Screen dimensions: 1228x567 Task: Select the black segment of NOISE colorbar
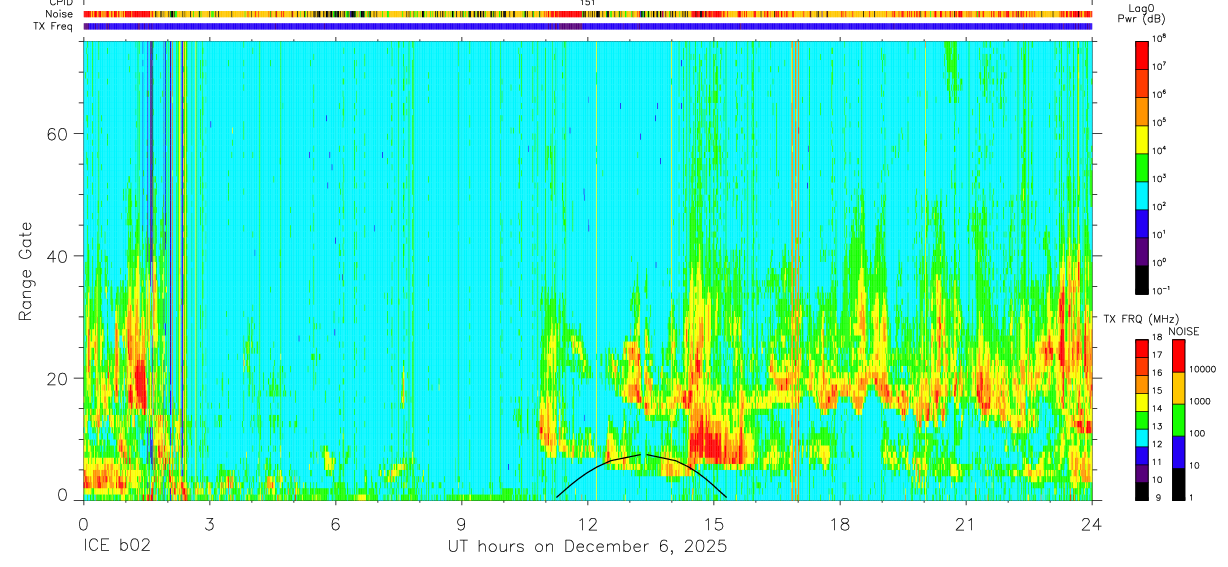[x=1179, y=484]
